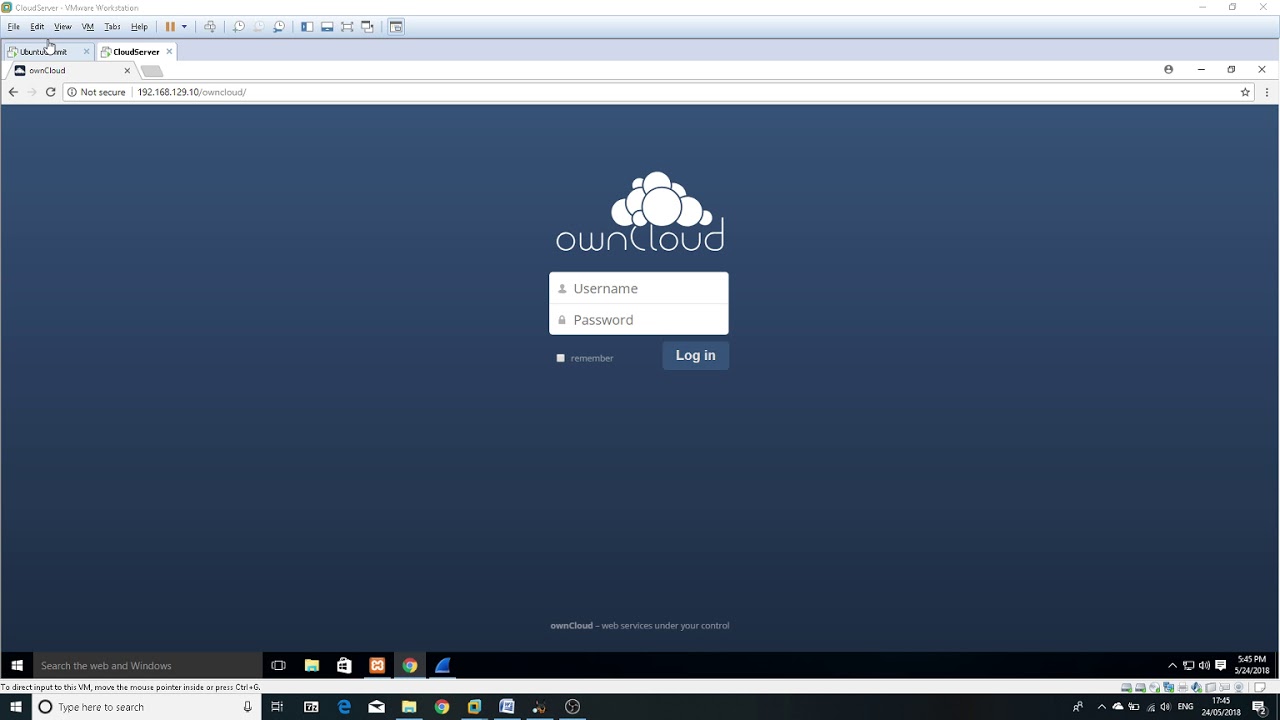Show hidden guest tray icons chevron

point(1172,666)
